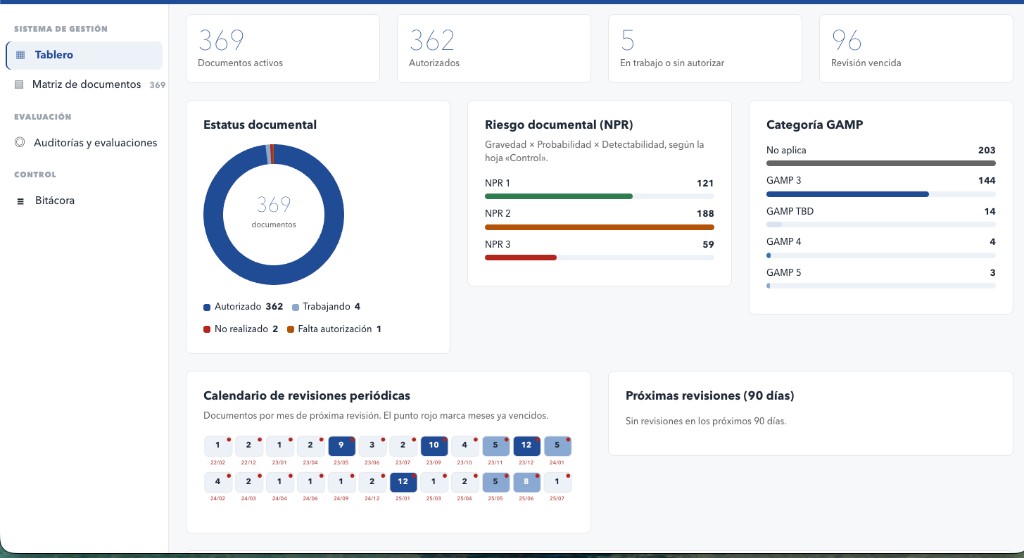Click the Categoría GAMP heading
Image resolution: width=1024 pixels, height=558 pixels.
[x=814, y=125]
